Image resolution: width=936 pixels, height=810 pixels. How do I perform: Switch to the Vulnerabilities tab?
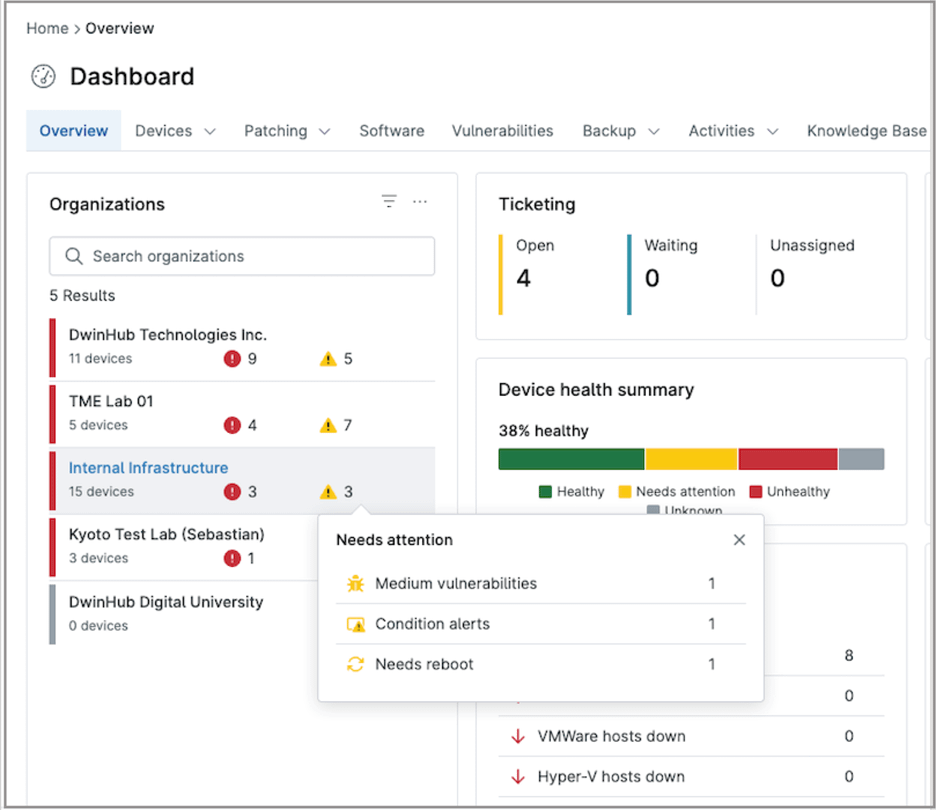503,131
